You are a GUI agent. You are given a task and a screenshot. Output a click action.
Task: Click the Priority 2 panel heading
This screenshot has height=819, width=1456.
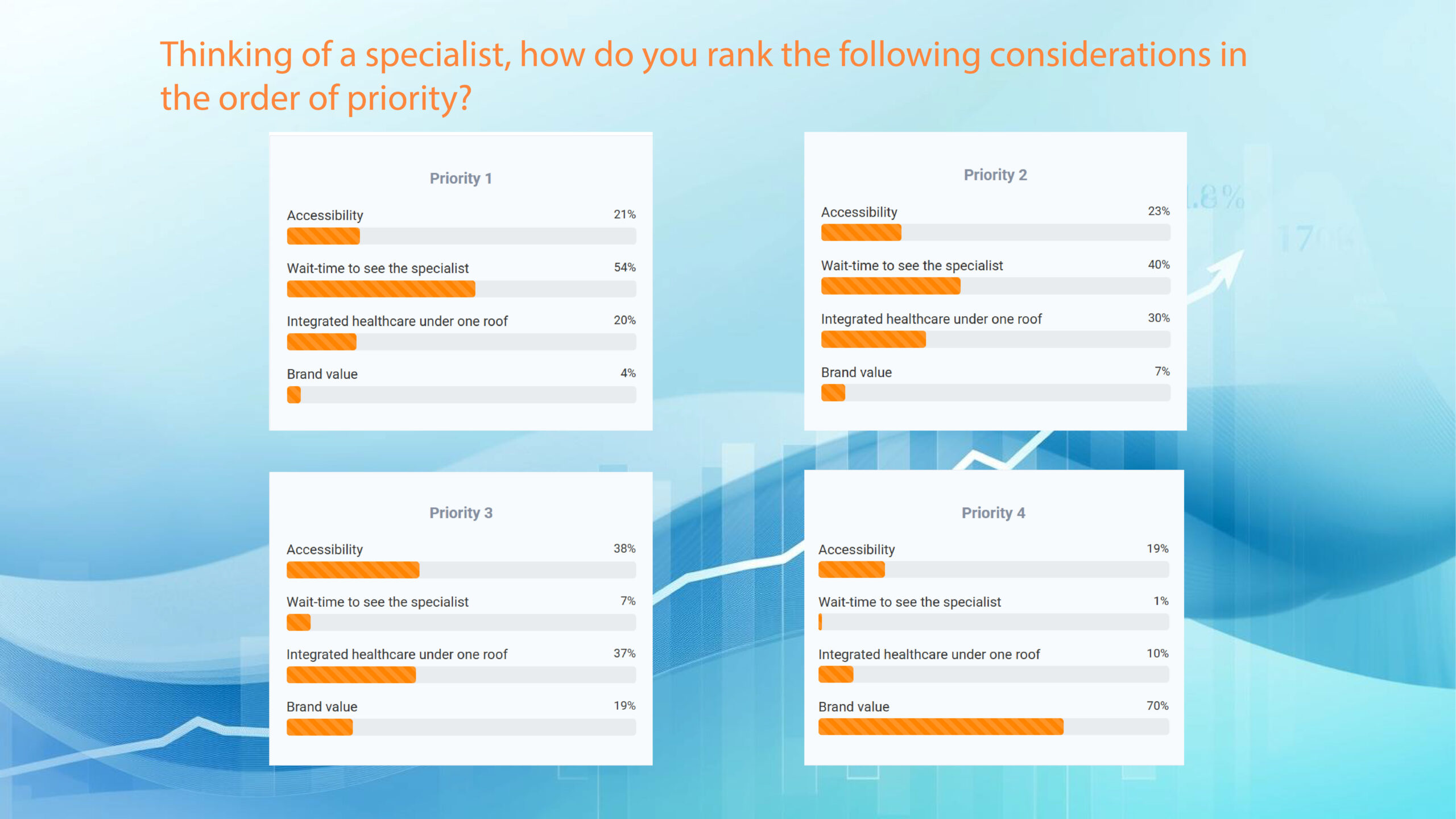coord(995,175)
